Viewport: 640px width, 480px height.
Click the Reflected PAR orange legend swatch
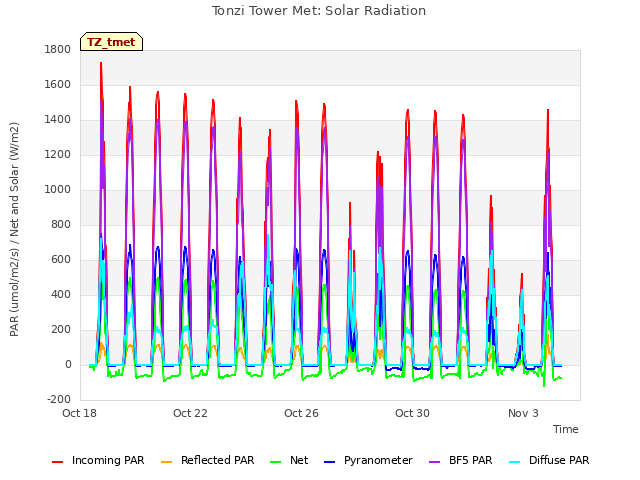click(x=167, y=462)
